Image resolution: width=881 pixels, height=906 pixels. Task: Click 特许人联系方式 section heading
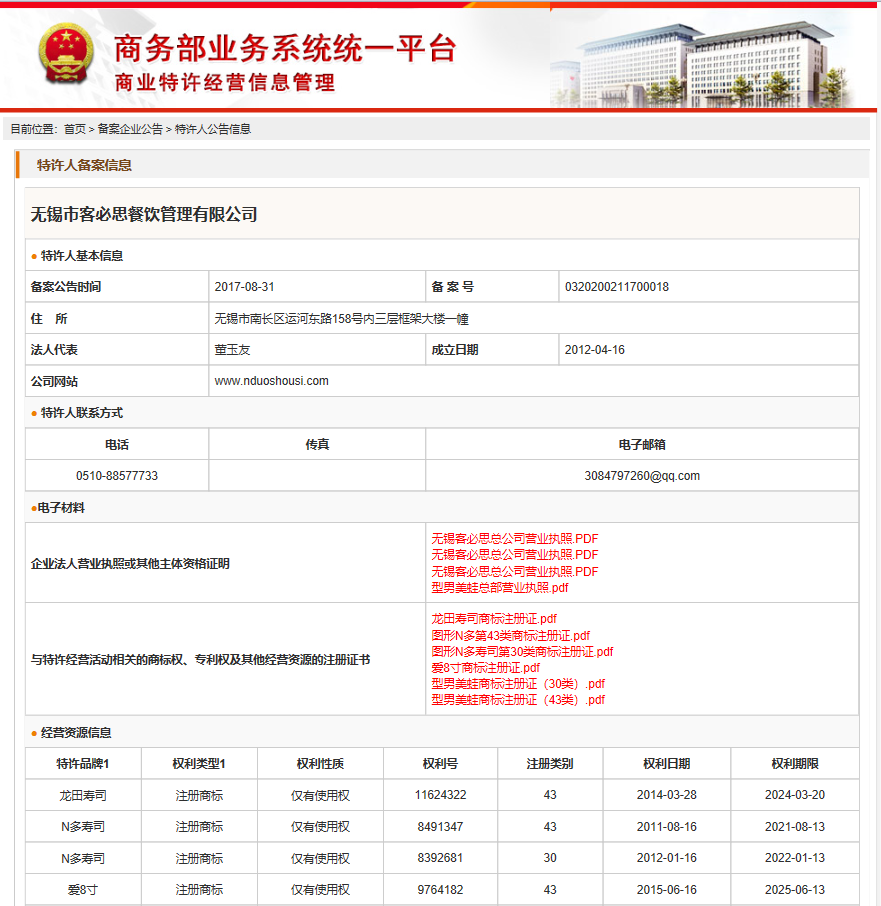click(x=81, y=413)
